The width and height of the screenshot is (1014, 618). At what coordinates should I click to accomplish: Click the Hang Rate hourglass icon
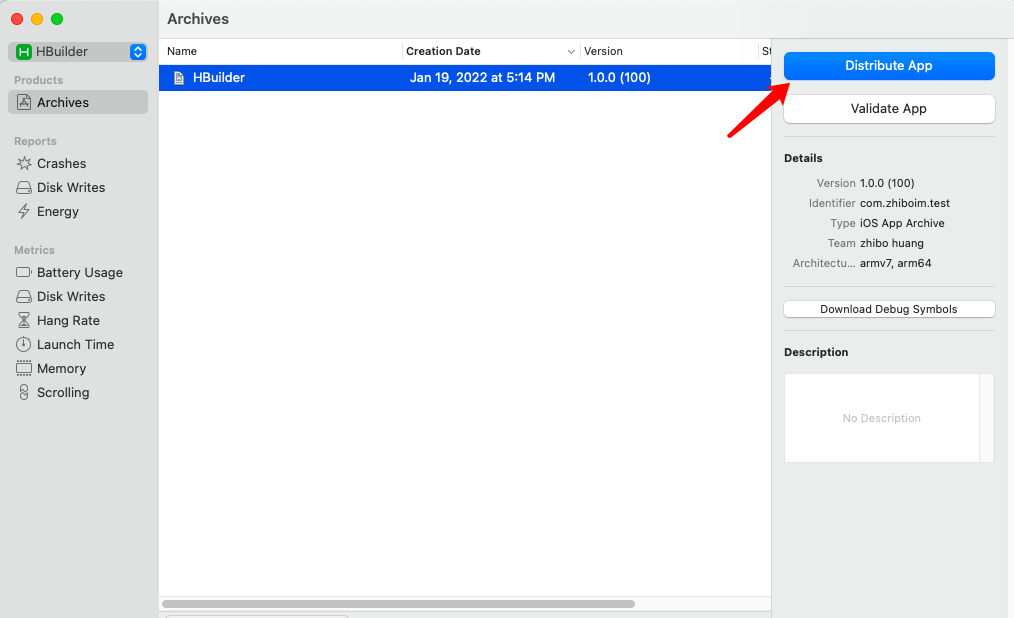(x=24, y=320)
